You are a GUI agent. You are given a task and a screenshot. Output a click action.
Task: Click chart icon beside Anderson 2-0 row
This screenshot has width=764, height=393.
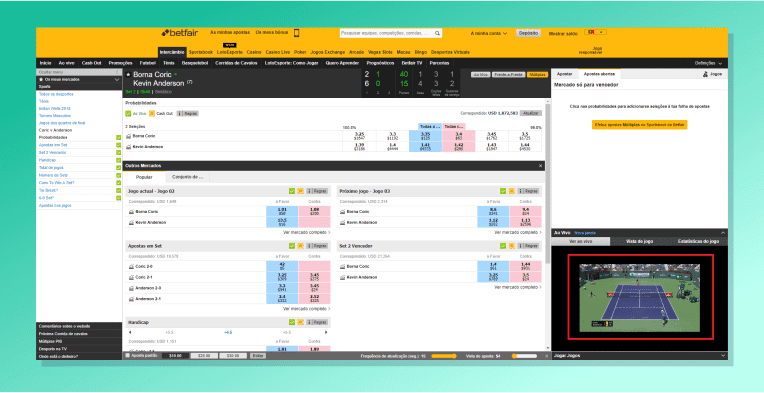[131, 288]
